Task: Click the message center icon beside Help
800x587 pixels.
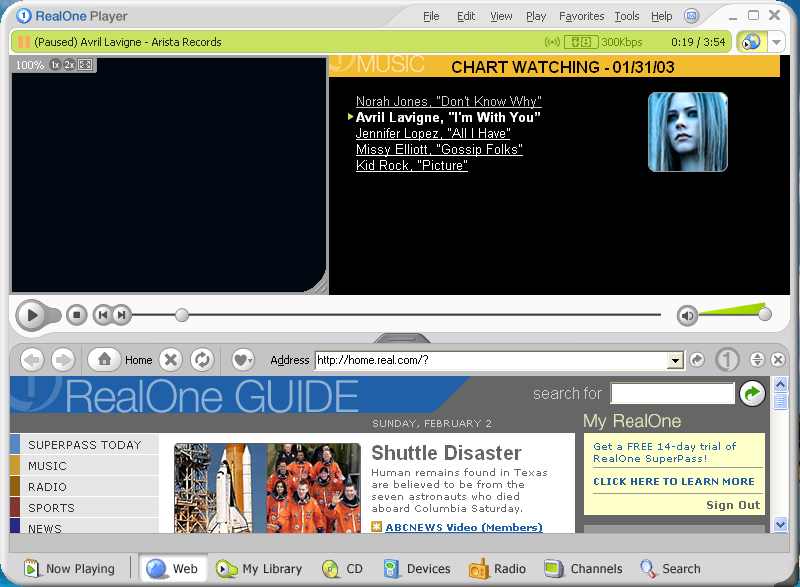Action: click(691, 16)
